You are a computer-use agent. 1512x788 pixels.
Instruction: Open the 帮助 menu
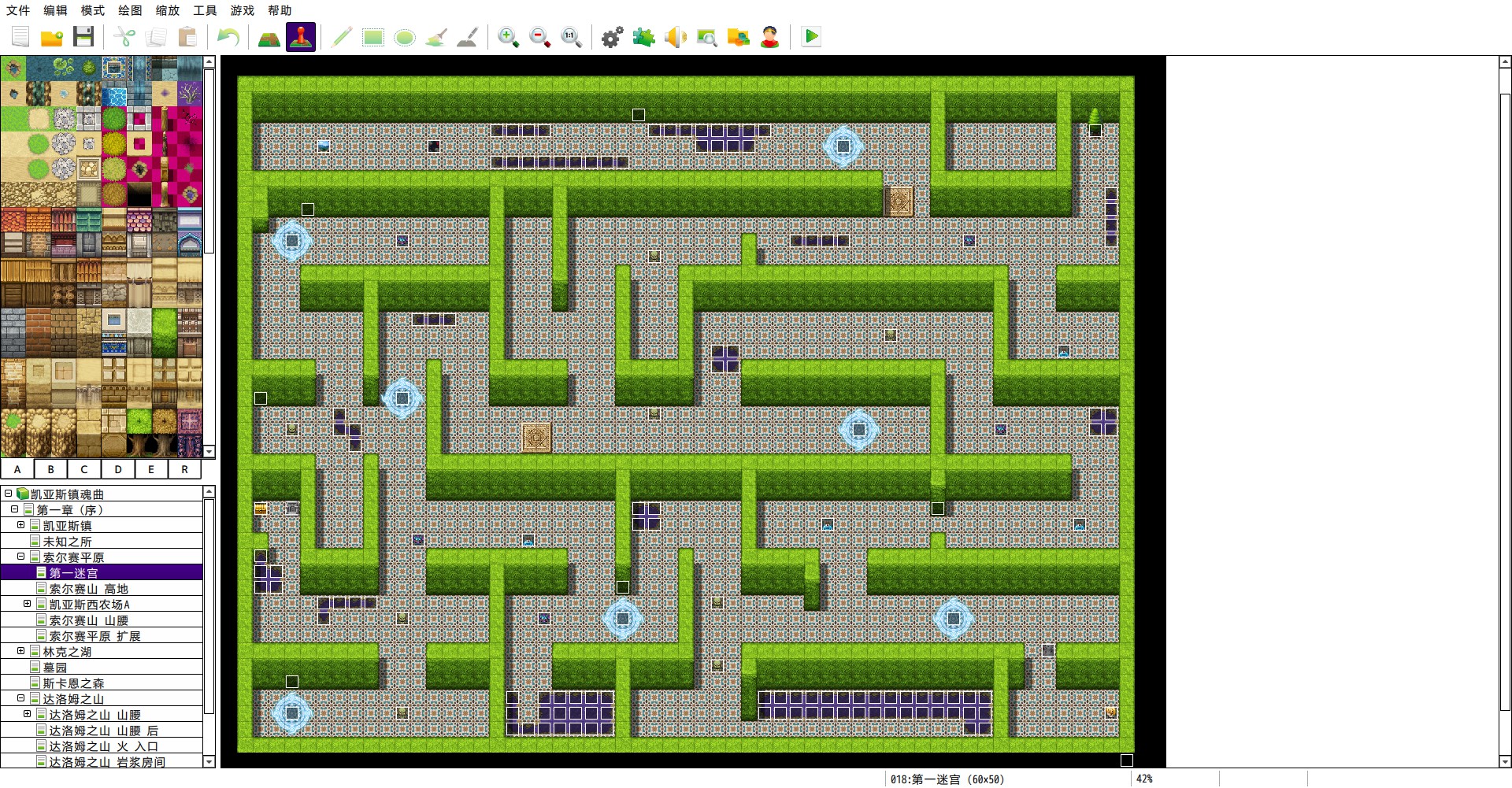(x=280, y=10)
